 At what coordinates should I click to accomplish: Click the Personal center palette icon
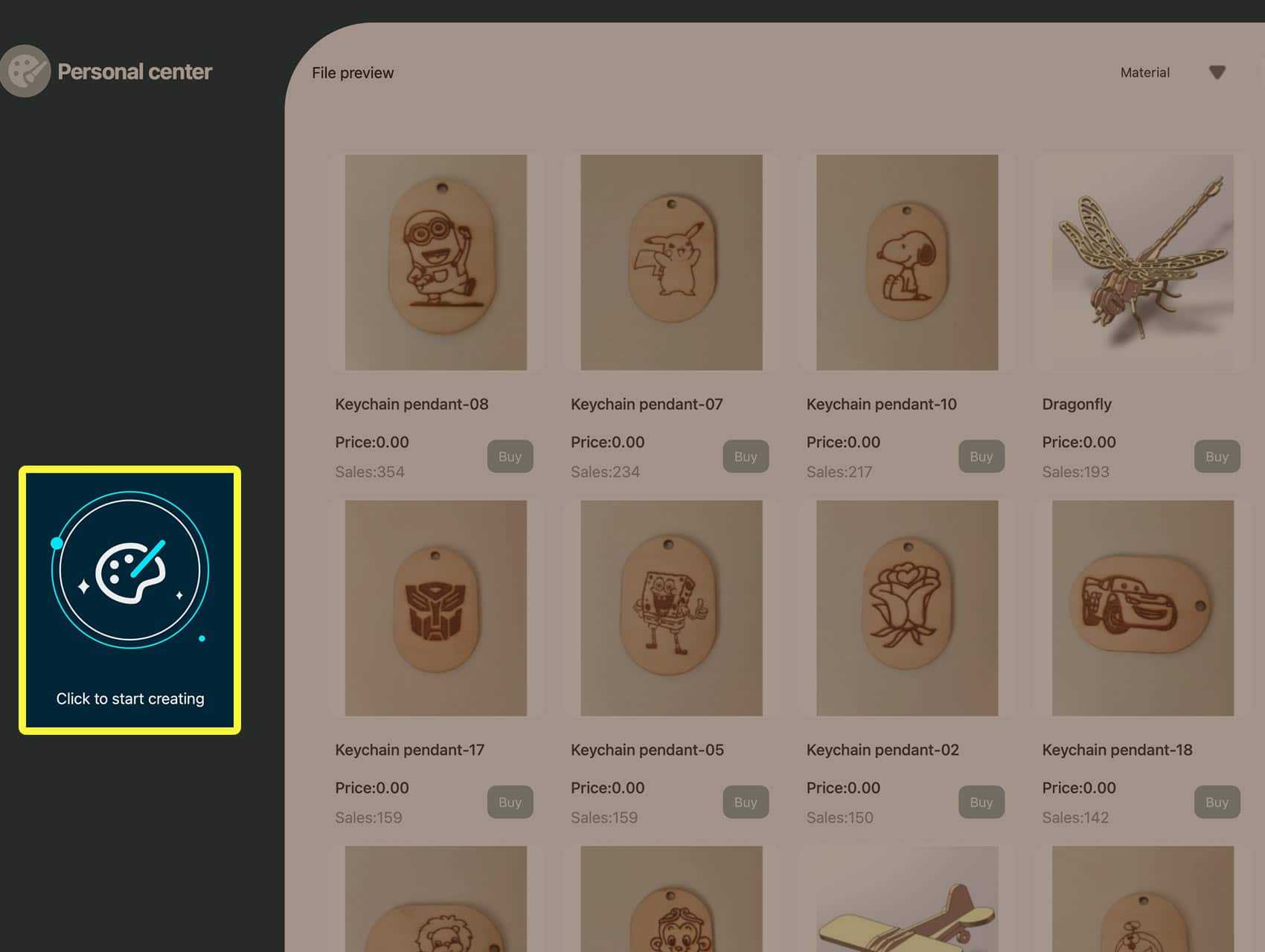click(25, 71)
